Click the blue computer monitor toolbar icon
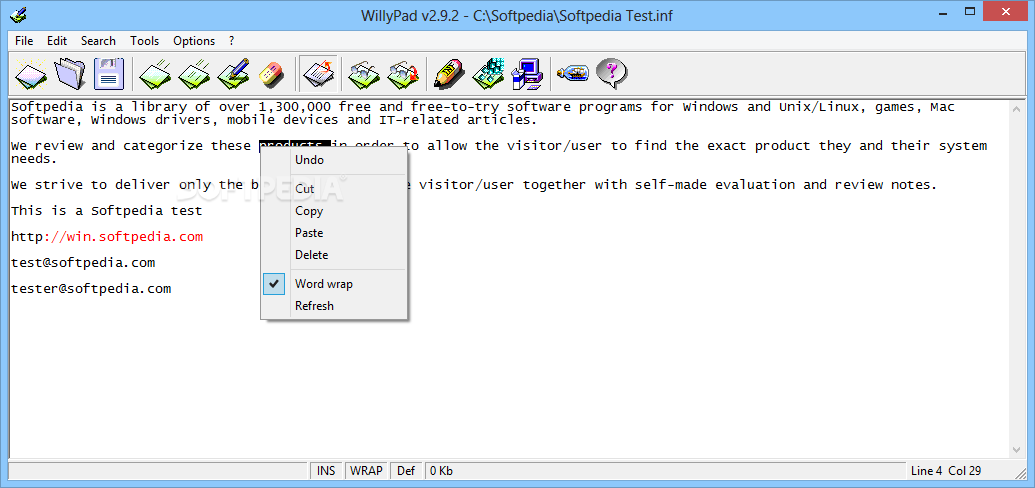The width and height of the screenshot is (1035, 488). tap(527, 73)
